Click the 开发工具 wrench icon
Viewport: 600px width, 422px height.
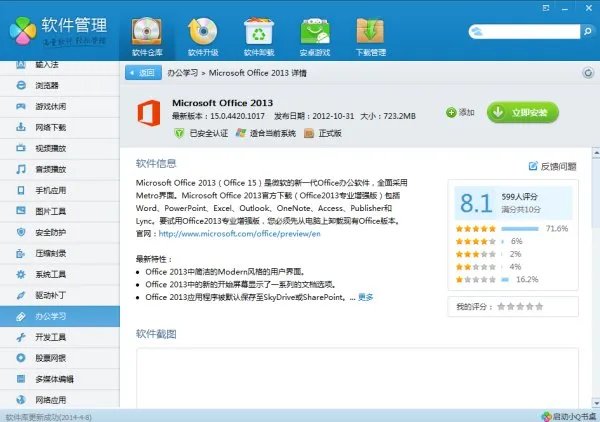click(21, 337)
